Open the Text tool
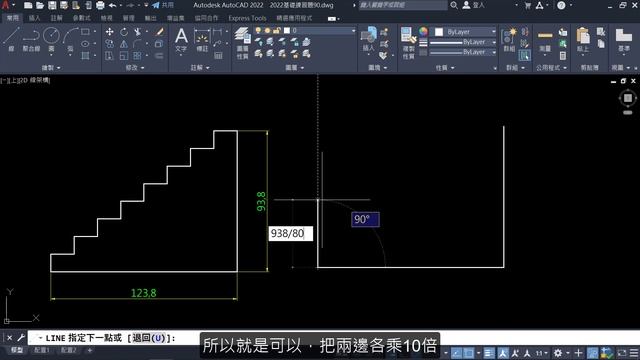This screenshot has width=640, height=360. click(x=181, y=40)
